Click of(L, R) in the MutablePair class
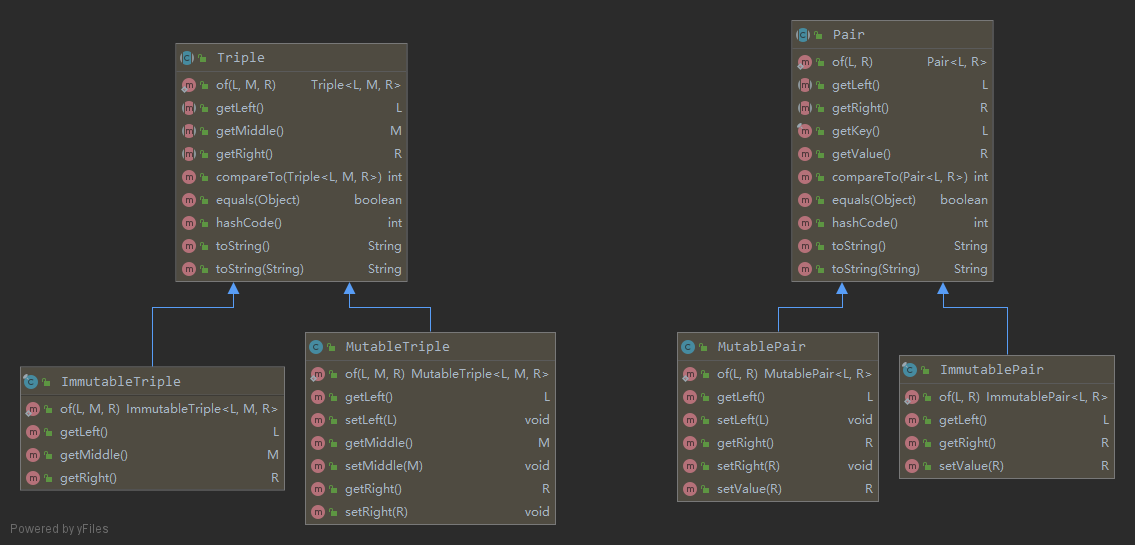 (737, 374)
